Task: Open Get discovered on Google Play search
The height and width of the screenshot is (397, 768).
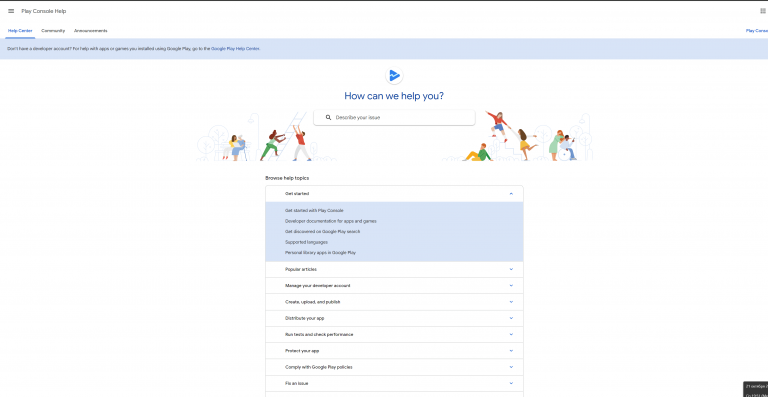Action: pos(322,232)
